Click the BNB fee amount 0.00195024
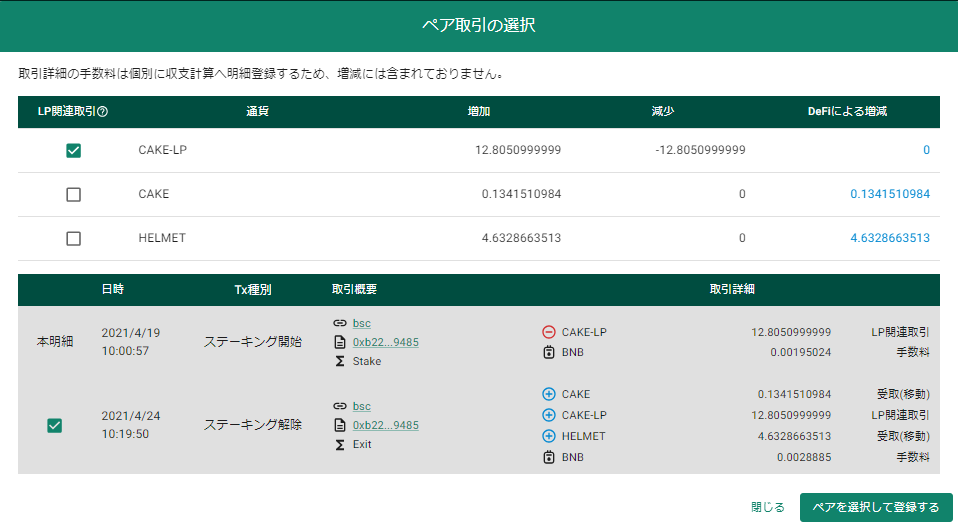 pyautogui.click(x=800, y=353)
